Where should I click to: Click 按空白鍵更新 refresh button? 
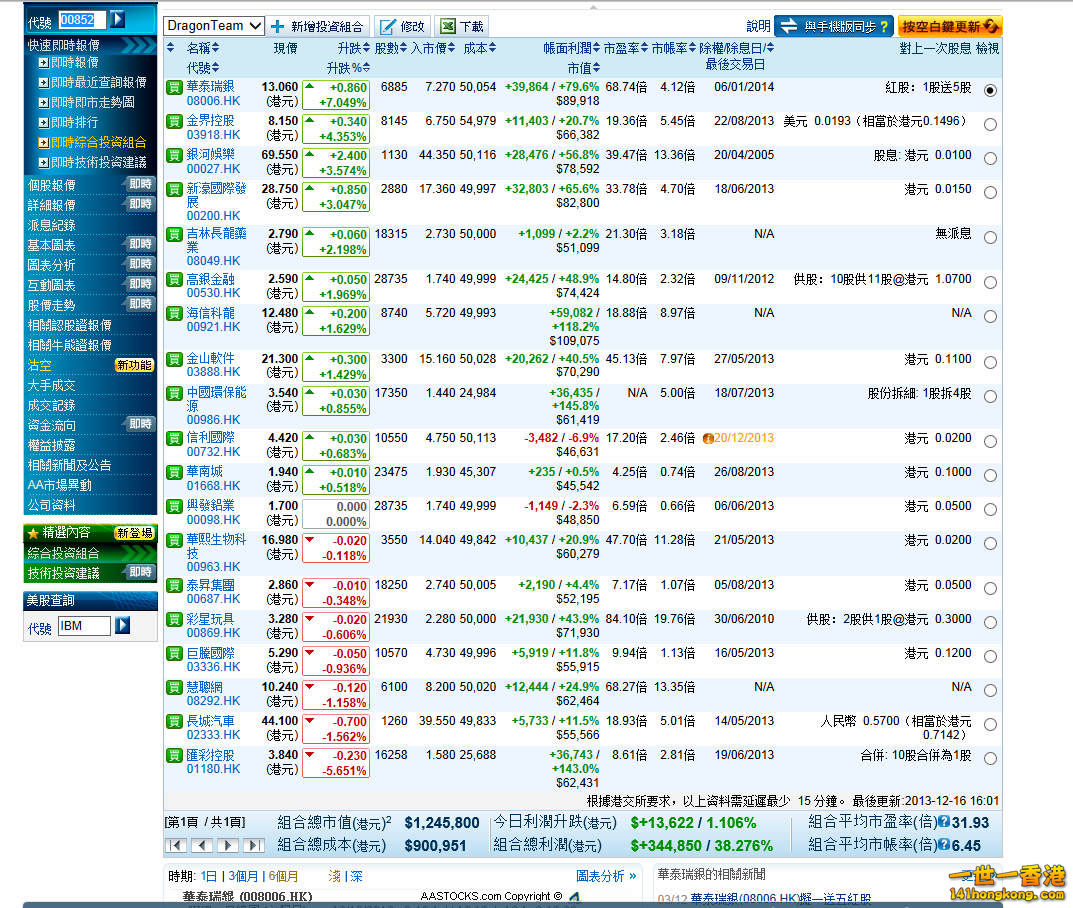tap(950, 26)
